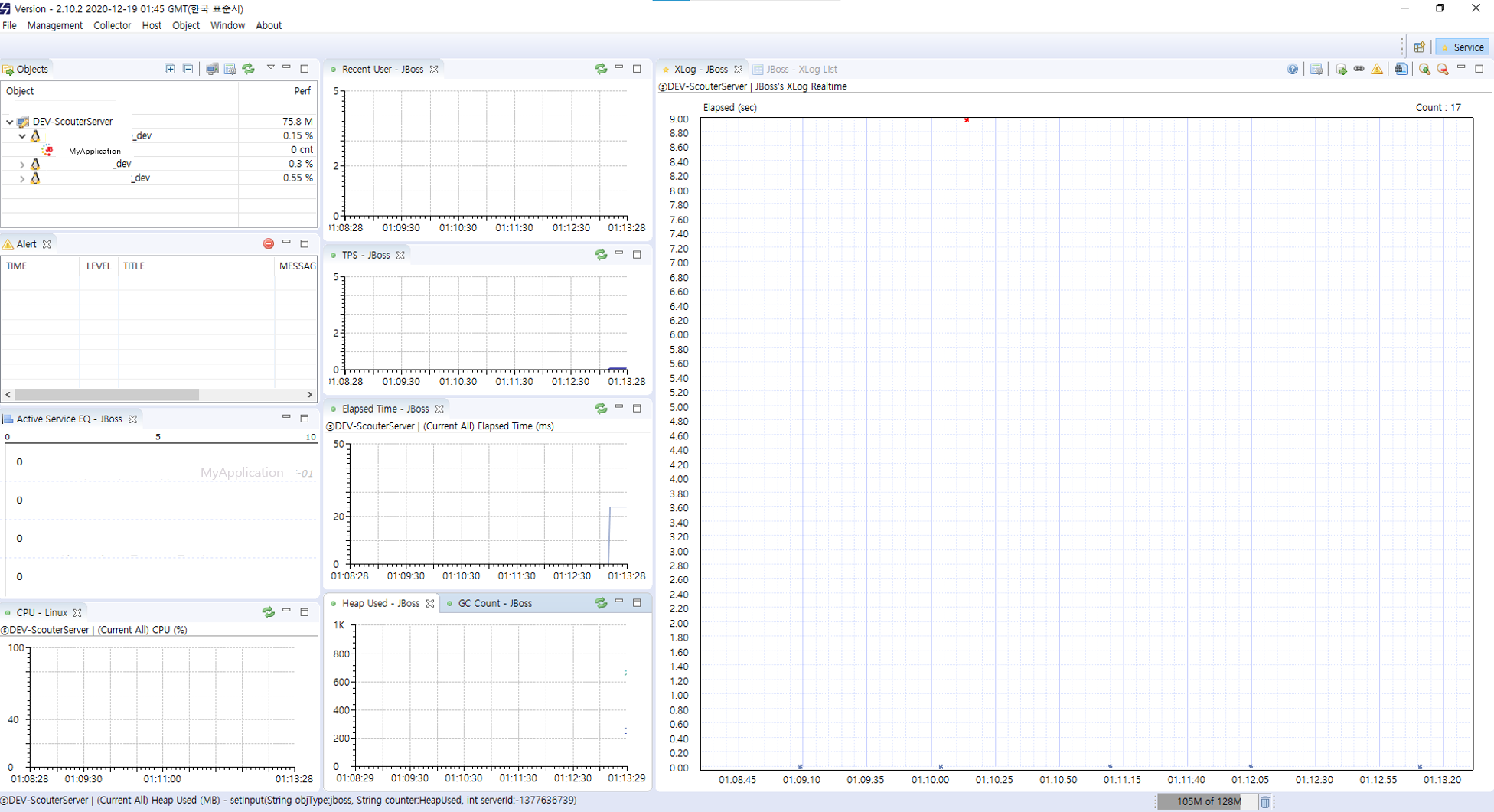Click the heap status bar 105M of 128M
Viewport: 1494px width, 812px height.
pos(1207,801)
